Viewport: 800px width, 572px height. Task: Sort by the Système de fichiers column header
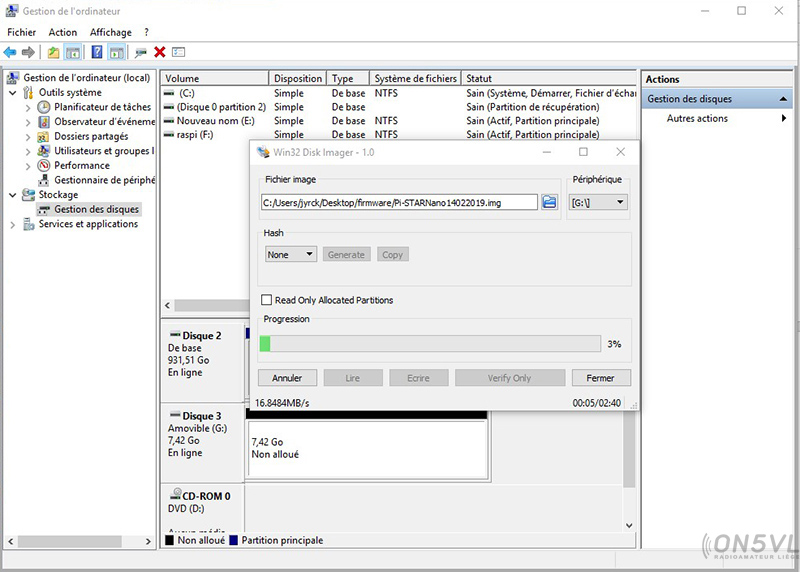tap(415, 78)
